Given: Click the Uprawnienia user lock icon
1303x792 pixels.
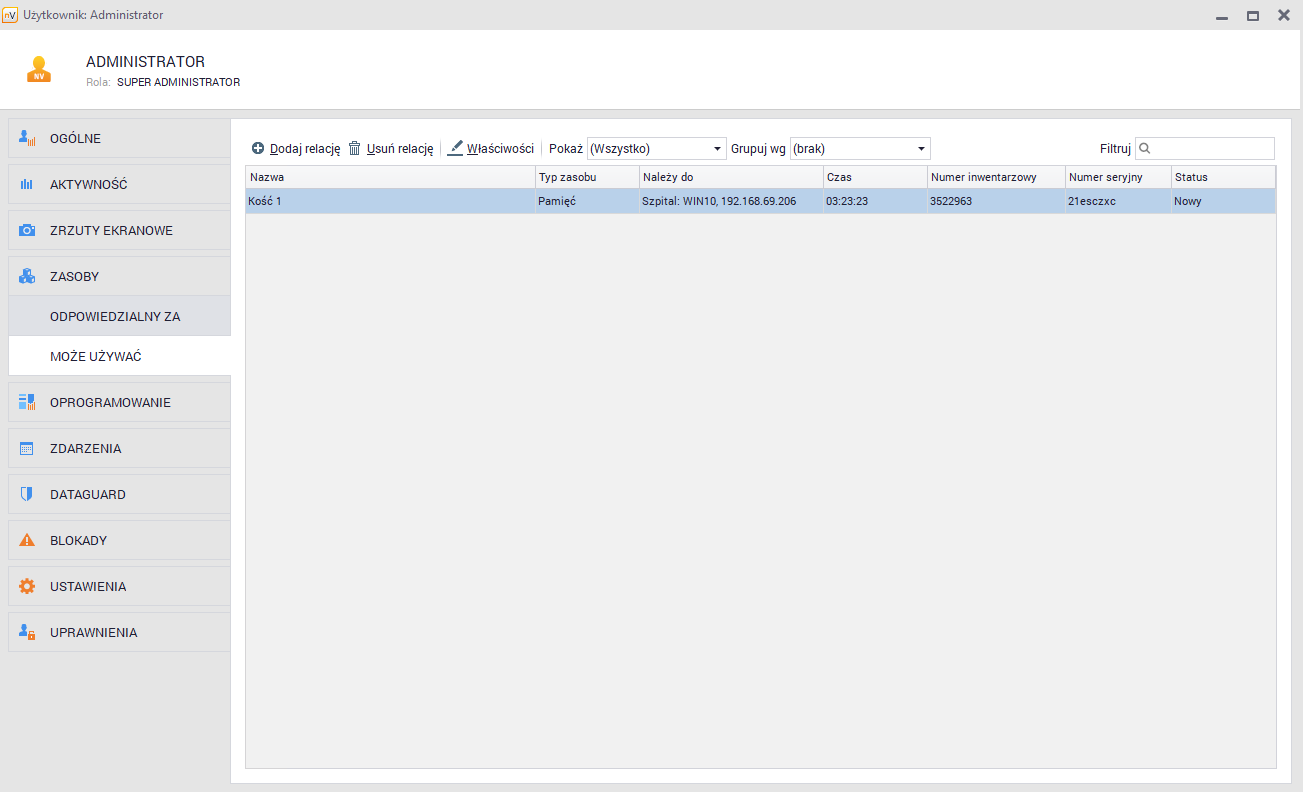Looking at the screenshot, I should [27, 633].
